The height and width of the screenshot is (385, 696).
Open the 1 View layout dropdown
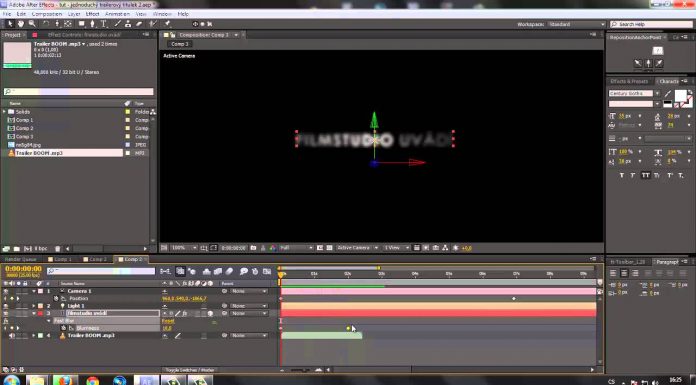[x=396, y=248]
